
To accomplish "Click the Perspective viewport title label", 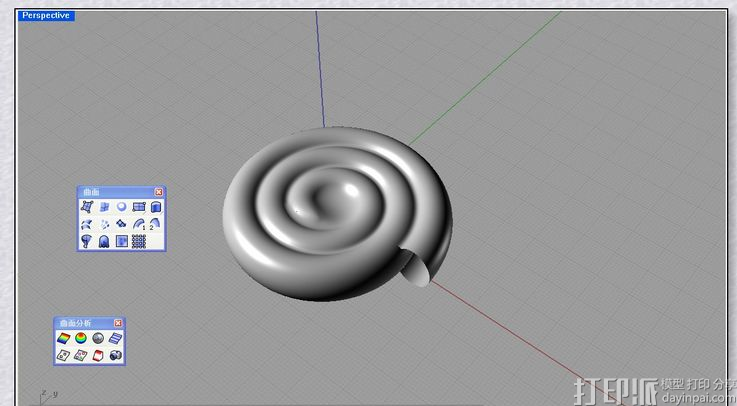I will pyautogui.click(x=46, y=16).
